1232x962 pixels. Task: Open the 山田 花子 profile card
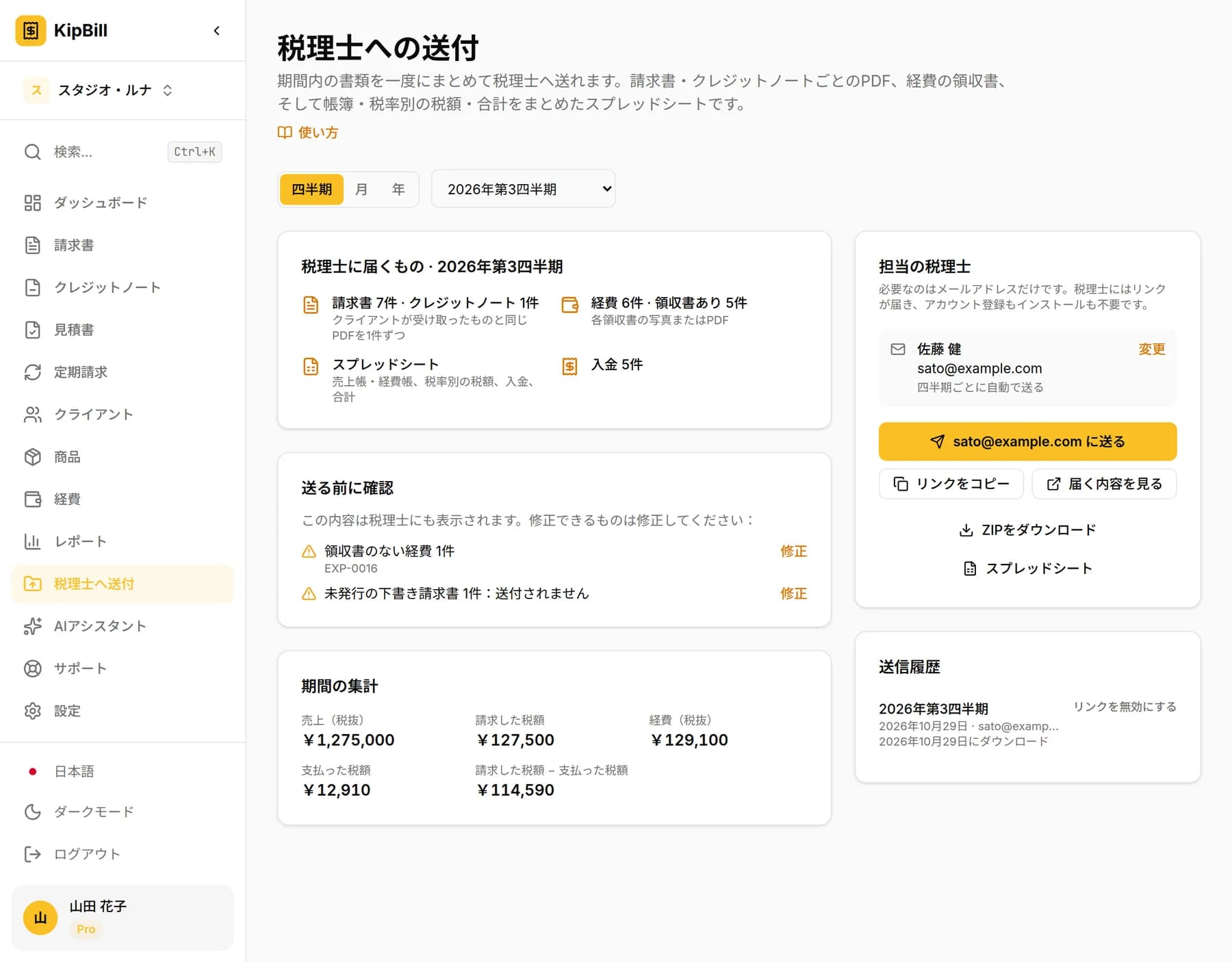pyautogui.click(x=123, y=918)
